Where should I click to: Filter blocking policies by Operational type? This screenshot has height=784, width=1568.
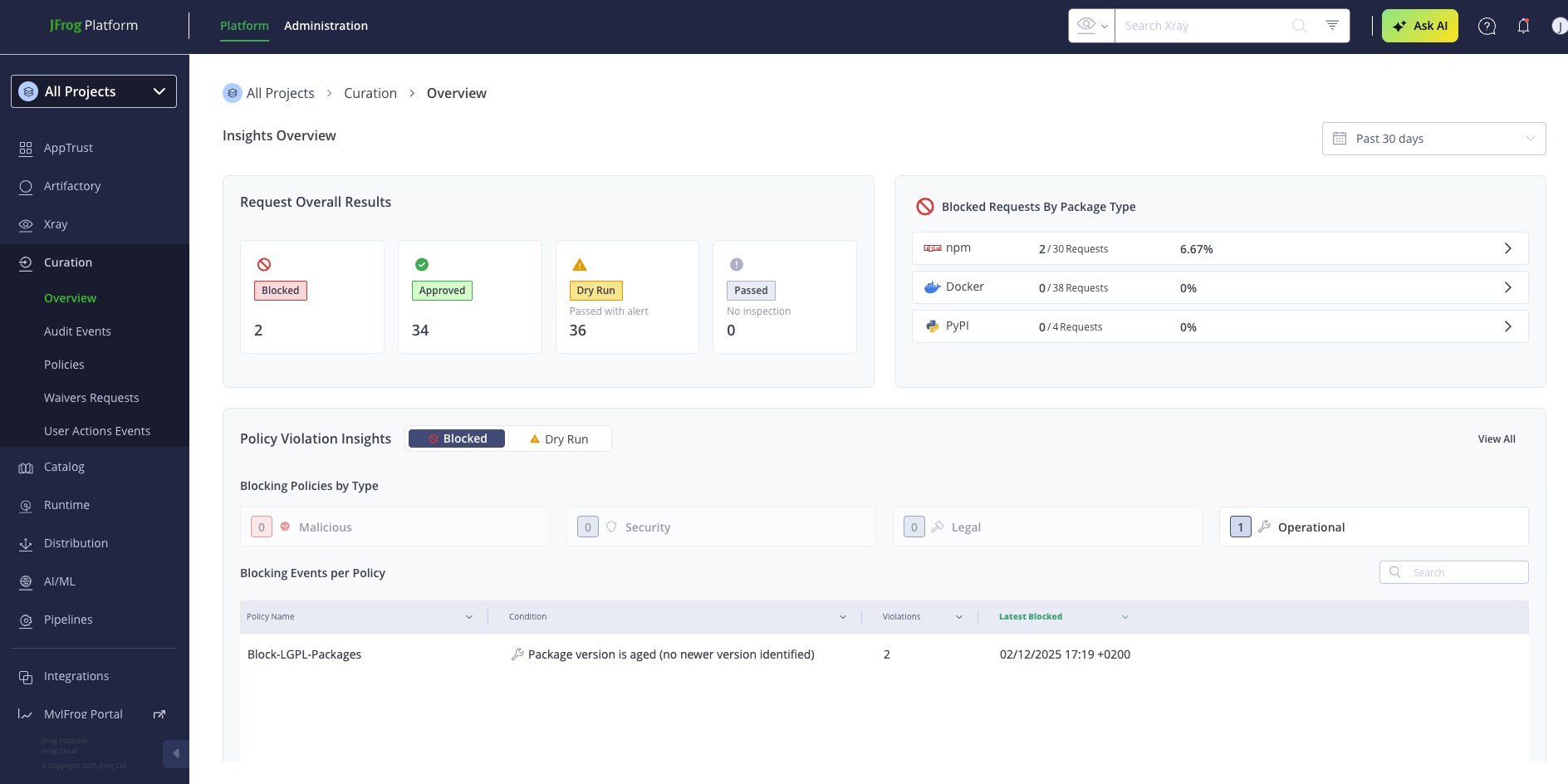pyautogui.click(x=1373, y=527)
